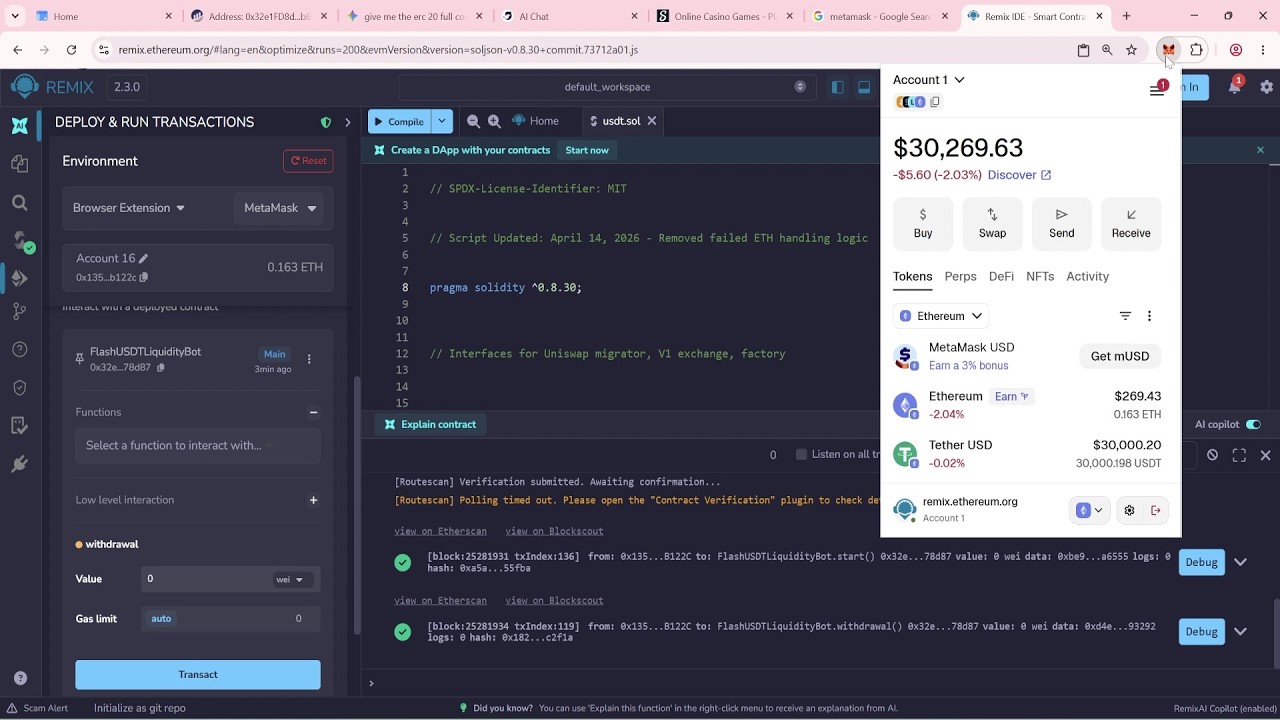Expand the start() transaction log details
This screenshot has width=1280, height=720.
[x=1240, y=562]
